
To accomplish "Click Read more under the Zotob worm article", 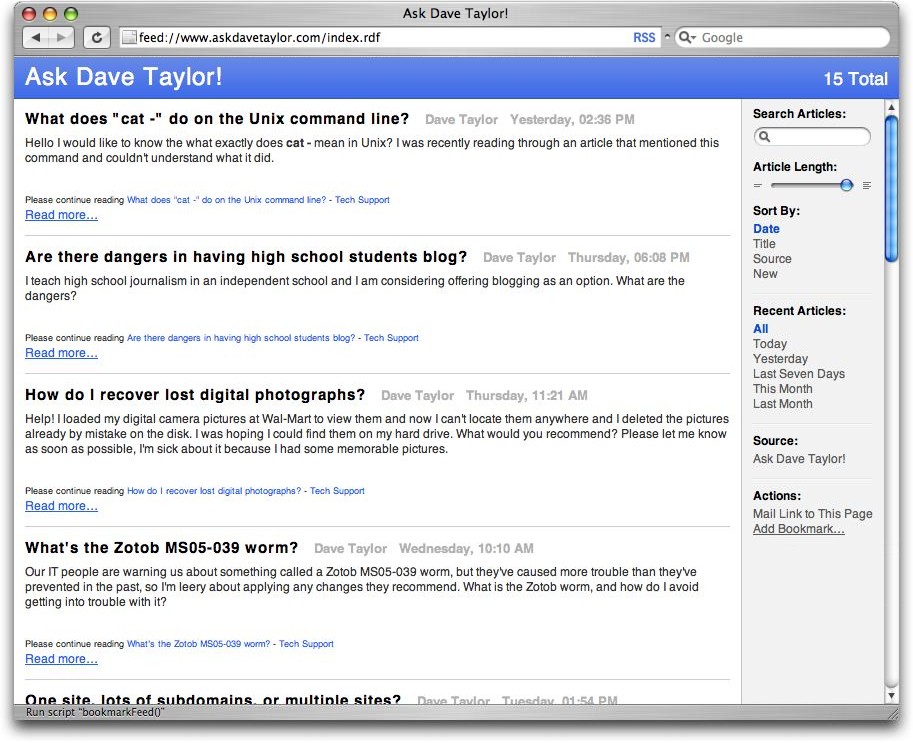I will [x=61, y=659].
